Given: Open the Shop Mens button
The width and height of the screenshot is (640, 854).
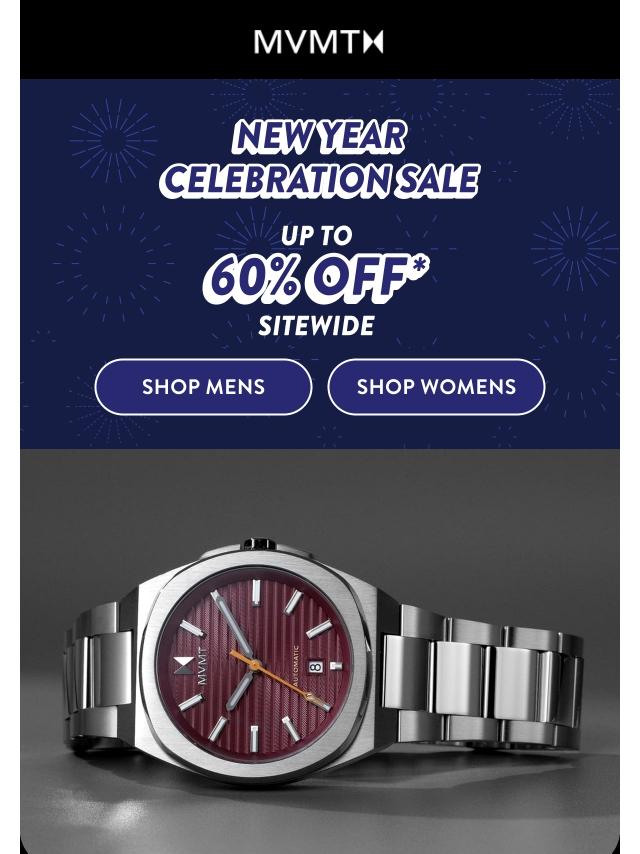Looking at the screenshot, I should [203, 387].
